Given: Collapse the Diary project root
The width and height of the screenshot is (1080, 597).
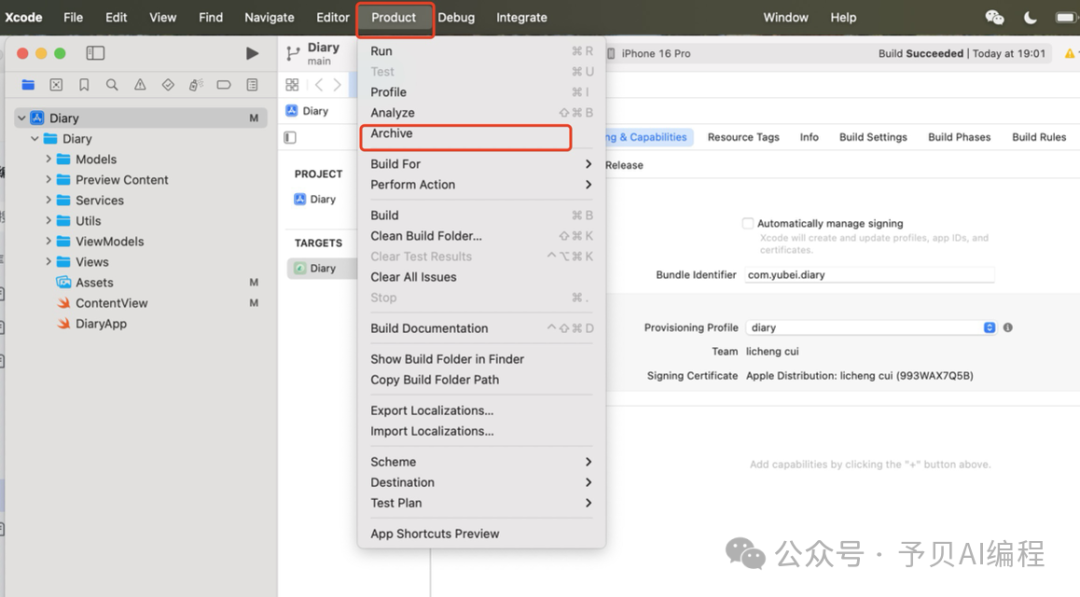Looking at the screenshot, I should [21, 118].
